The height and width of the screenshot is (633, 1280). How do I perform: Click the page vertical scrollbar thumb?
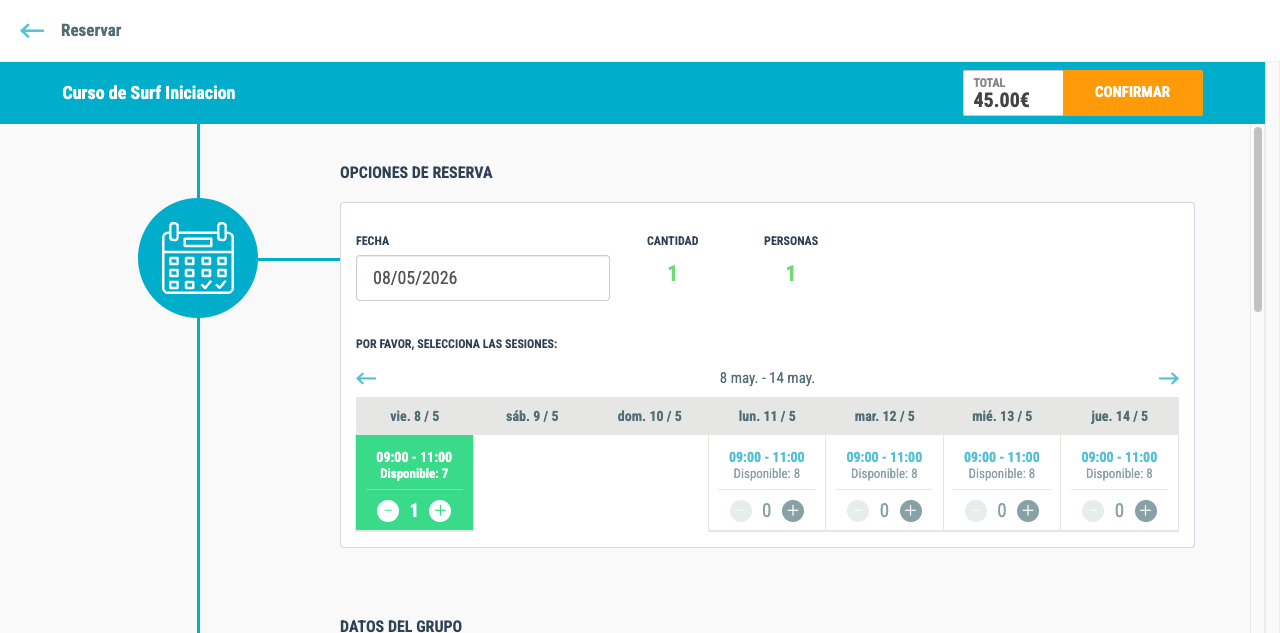1258,219
